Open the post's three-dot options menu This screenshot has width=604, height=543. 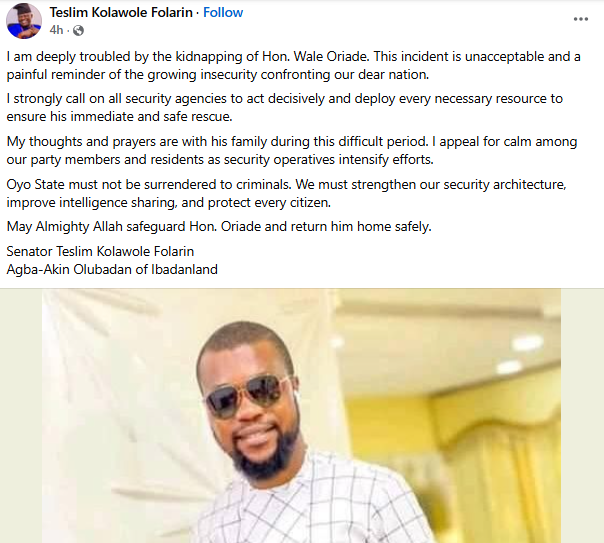pos(581,19)
